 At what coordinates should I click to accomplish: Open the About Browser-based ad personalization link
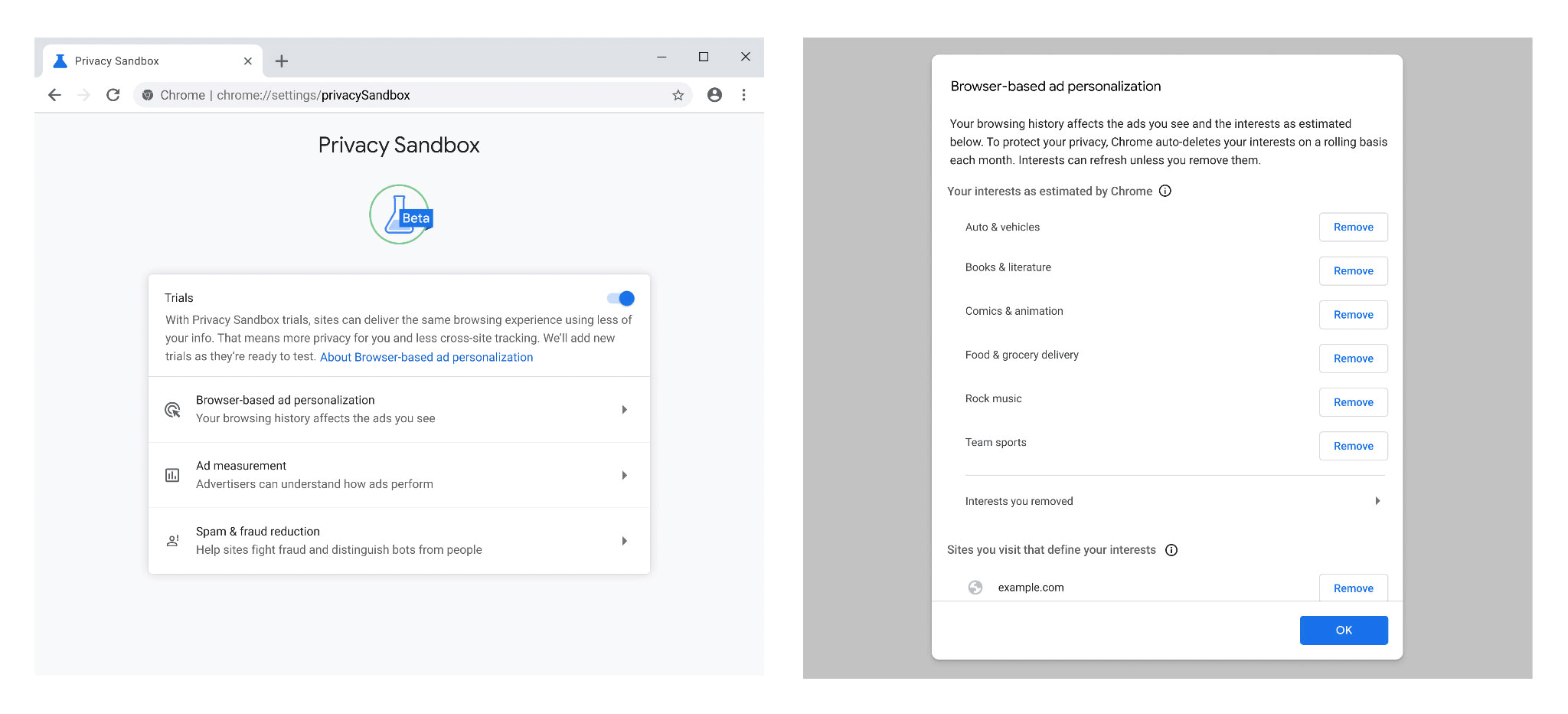(x=426, y=357)
